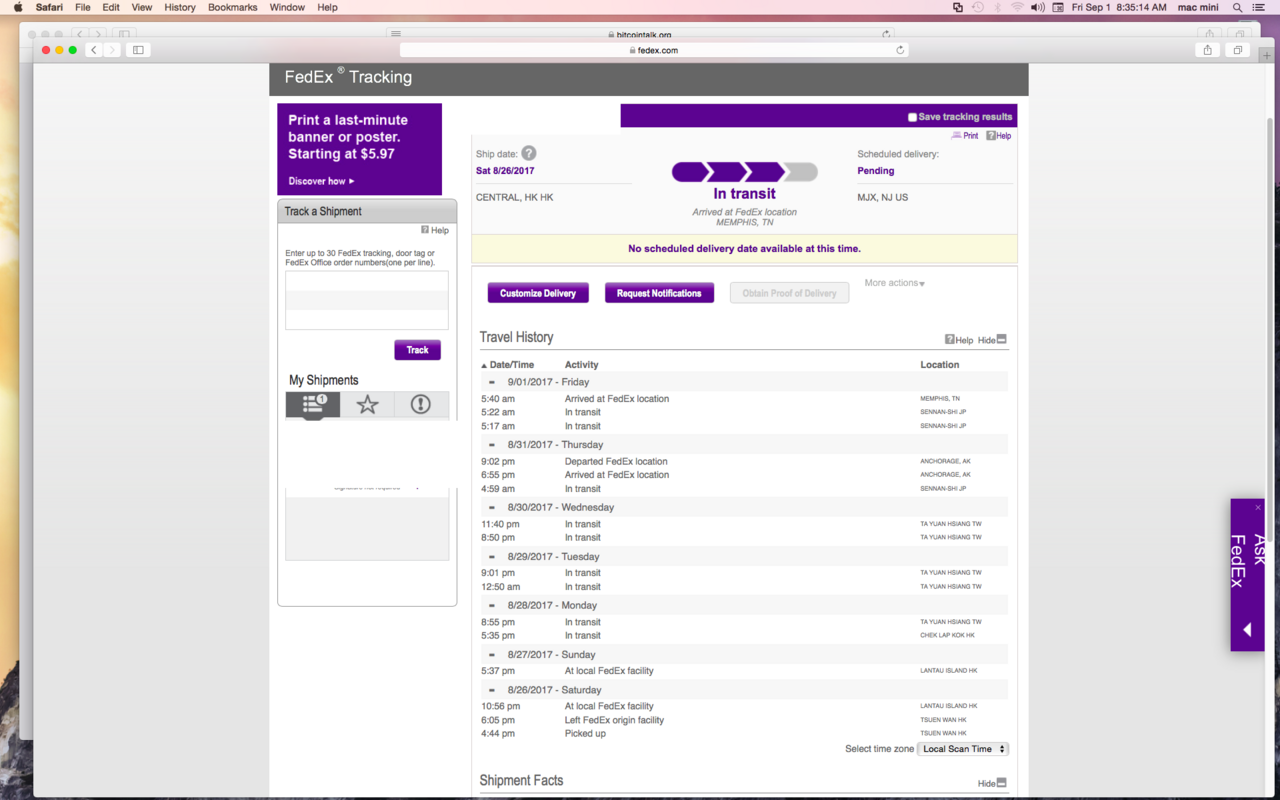Go back in the fedex.com Safari window
This screenshot has height=800, width=1280.
(94, 50)
